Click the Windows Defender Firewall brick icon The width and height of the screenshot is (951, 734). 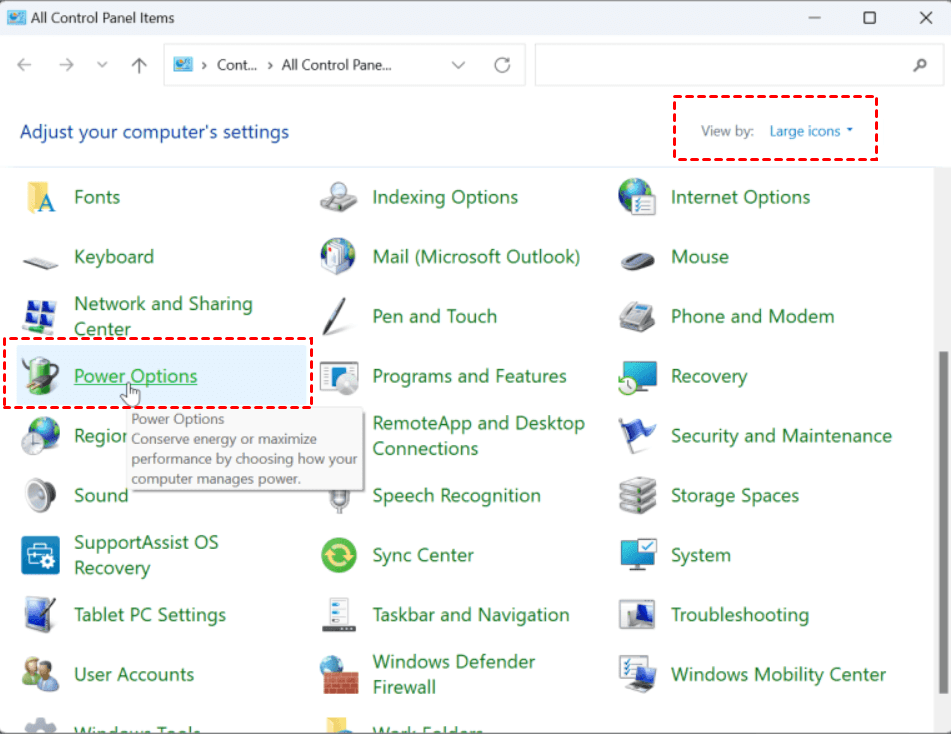pos(339,674)
